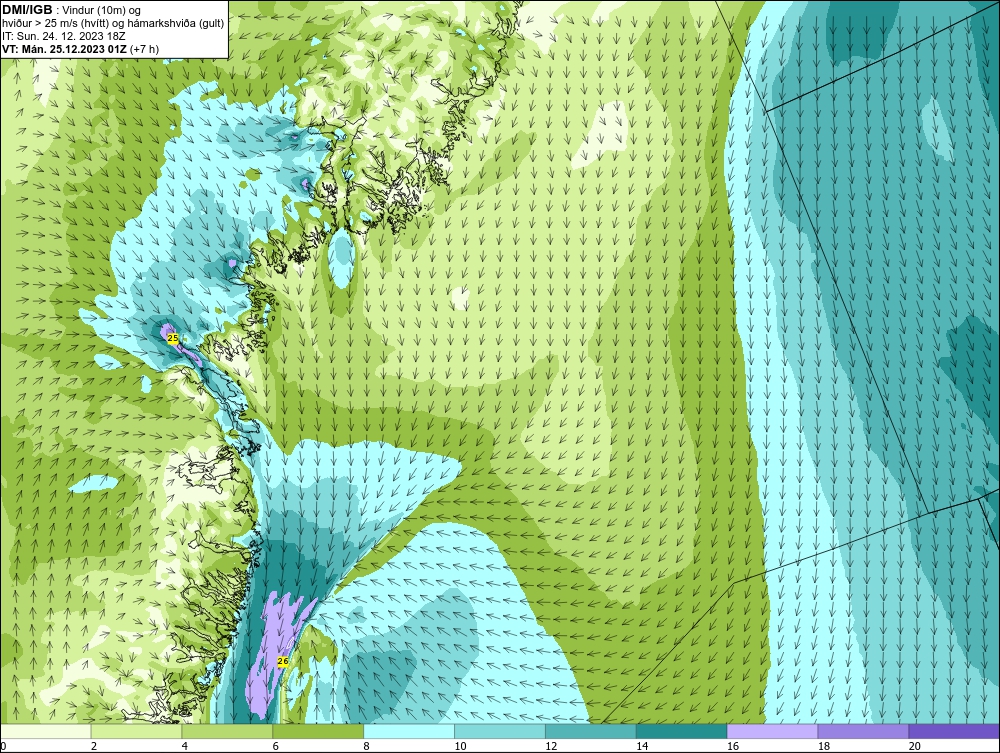1000x753 pixels.
Task: Select the 14–16 m/s dark teal swatch
Action: click(681, 731)
